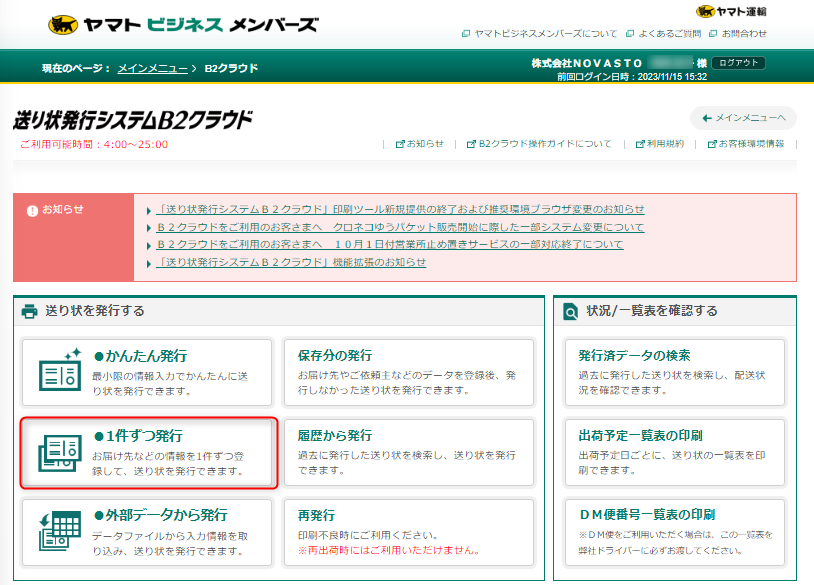
Task: Click the メインメニュー breadcrumb link
Action: tap(153, 69)
